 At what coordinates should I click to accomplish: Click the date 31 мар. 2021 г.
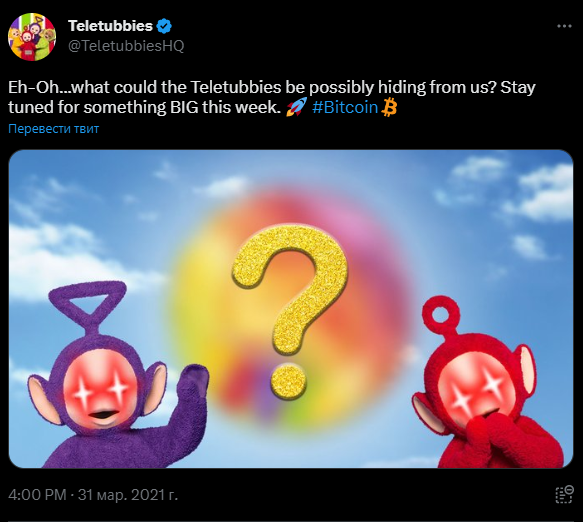(128, 495)
